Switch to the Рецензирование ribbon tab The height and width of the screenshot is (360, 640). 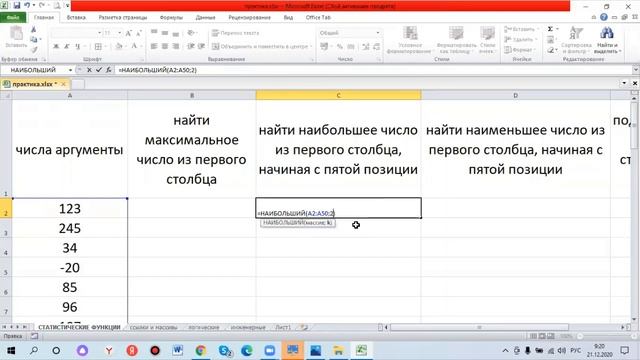coord(249,18)
